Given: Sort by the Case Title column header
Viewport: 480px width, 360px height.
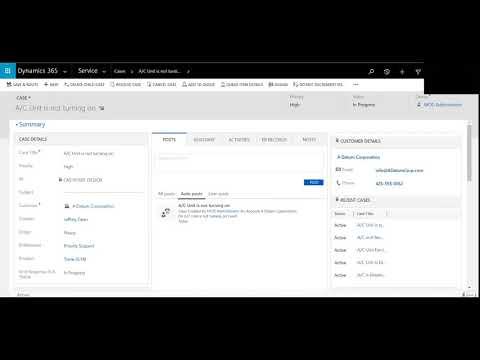Looking at the screenshot, I should pos(365,214).
